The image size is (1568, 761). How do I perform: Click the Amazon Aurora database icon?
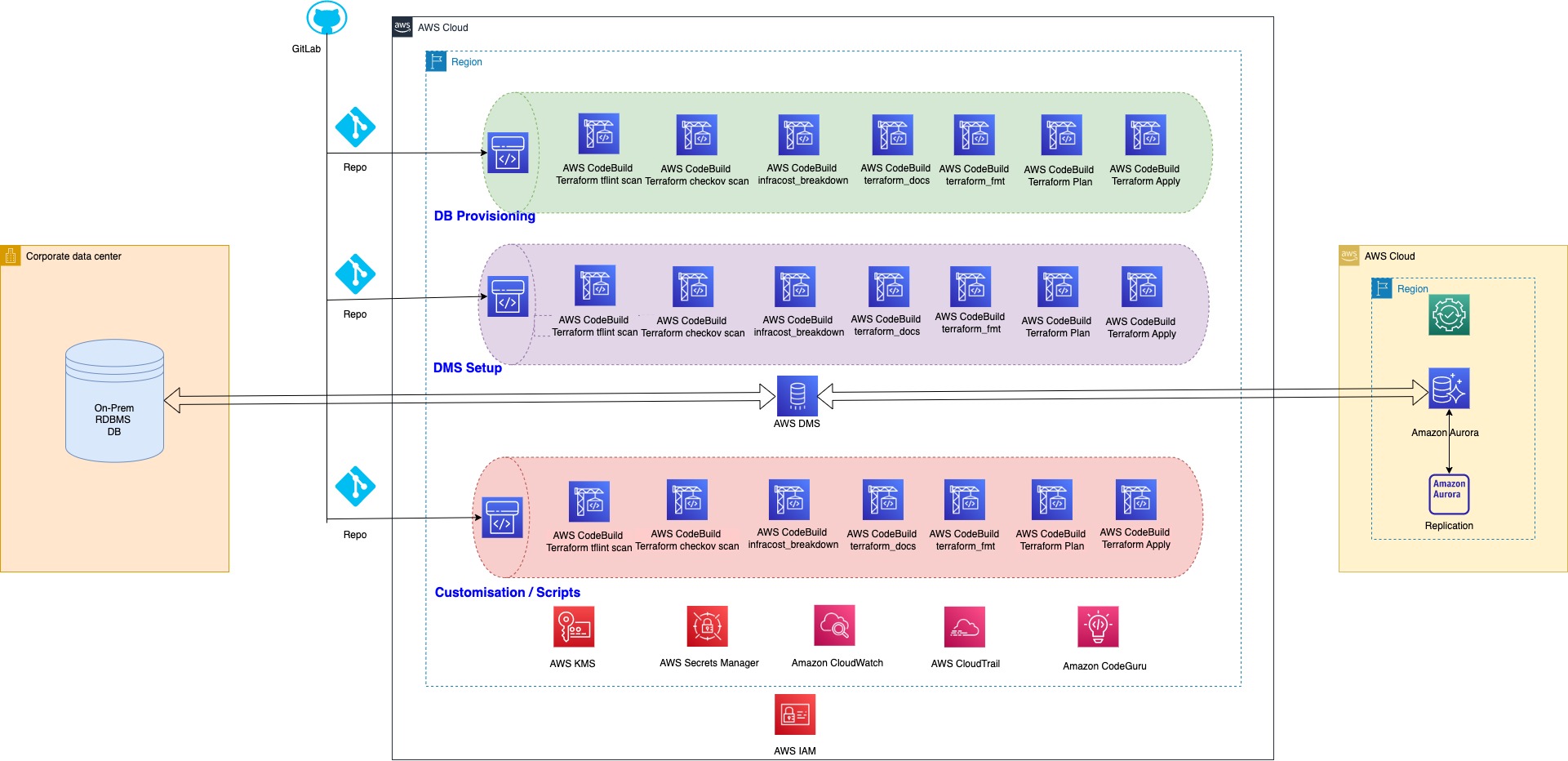point(1449,388)
